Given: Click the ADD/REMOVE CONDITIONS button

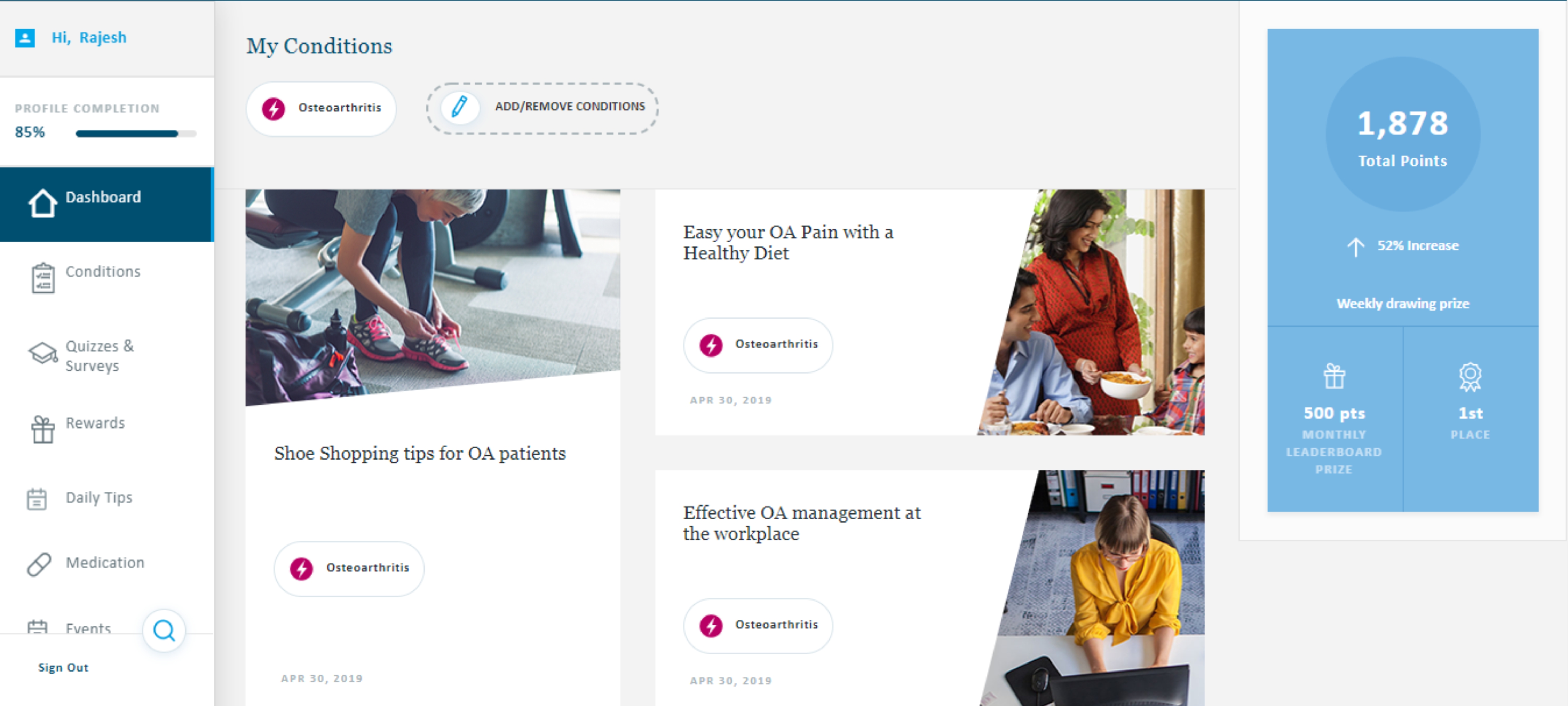Looking at the screenshot, I should pos(542,108).
